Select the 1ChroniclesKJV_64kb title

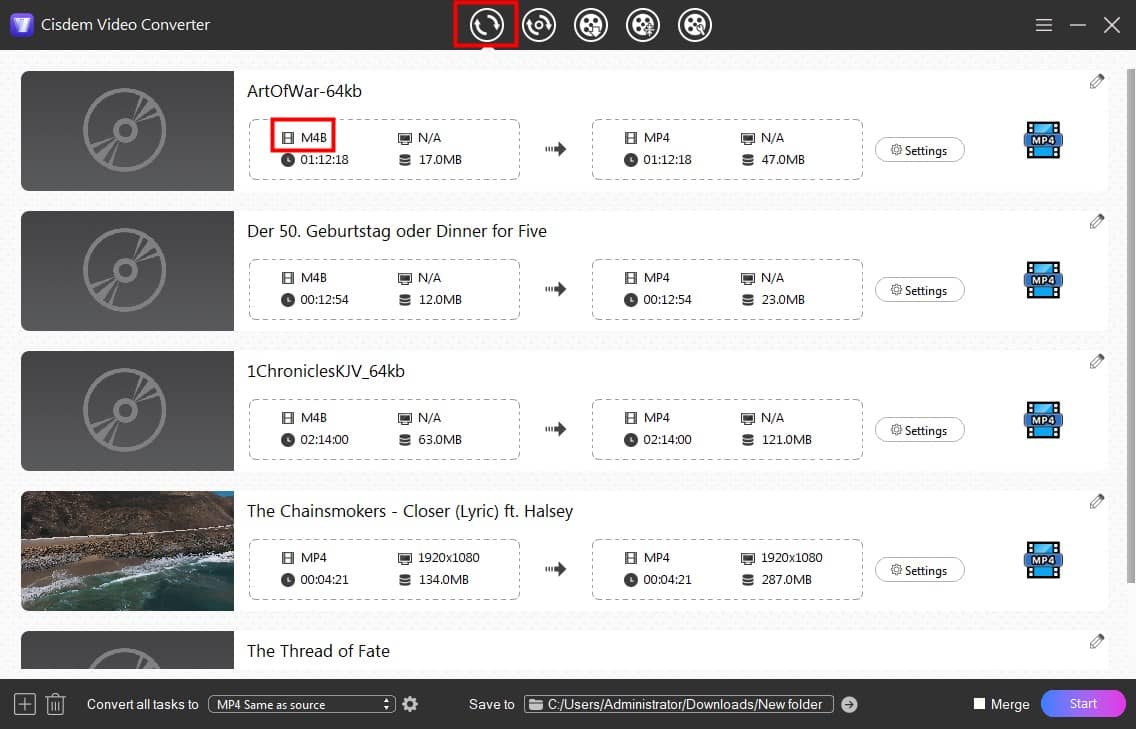[326, 371]
